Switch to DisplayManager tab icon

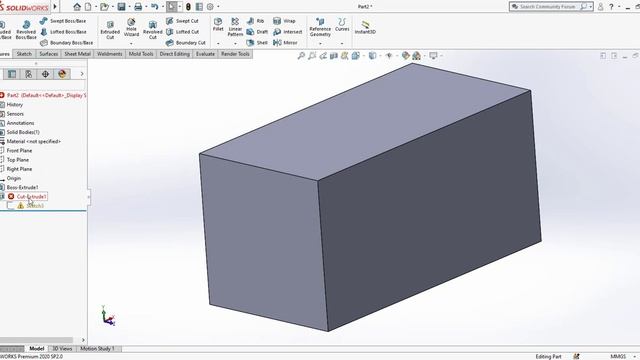click(62, 74)
